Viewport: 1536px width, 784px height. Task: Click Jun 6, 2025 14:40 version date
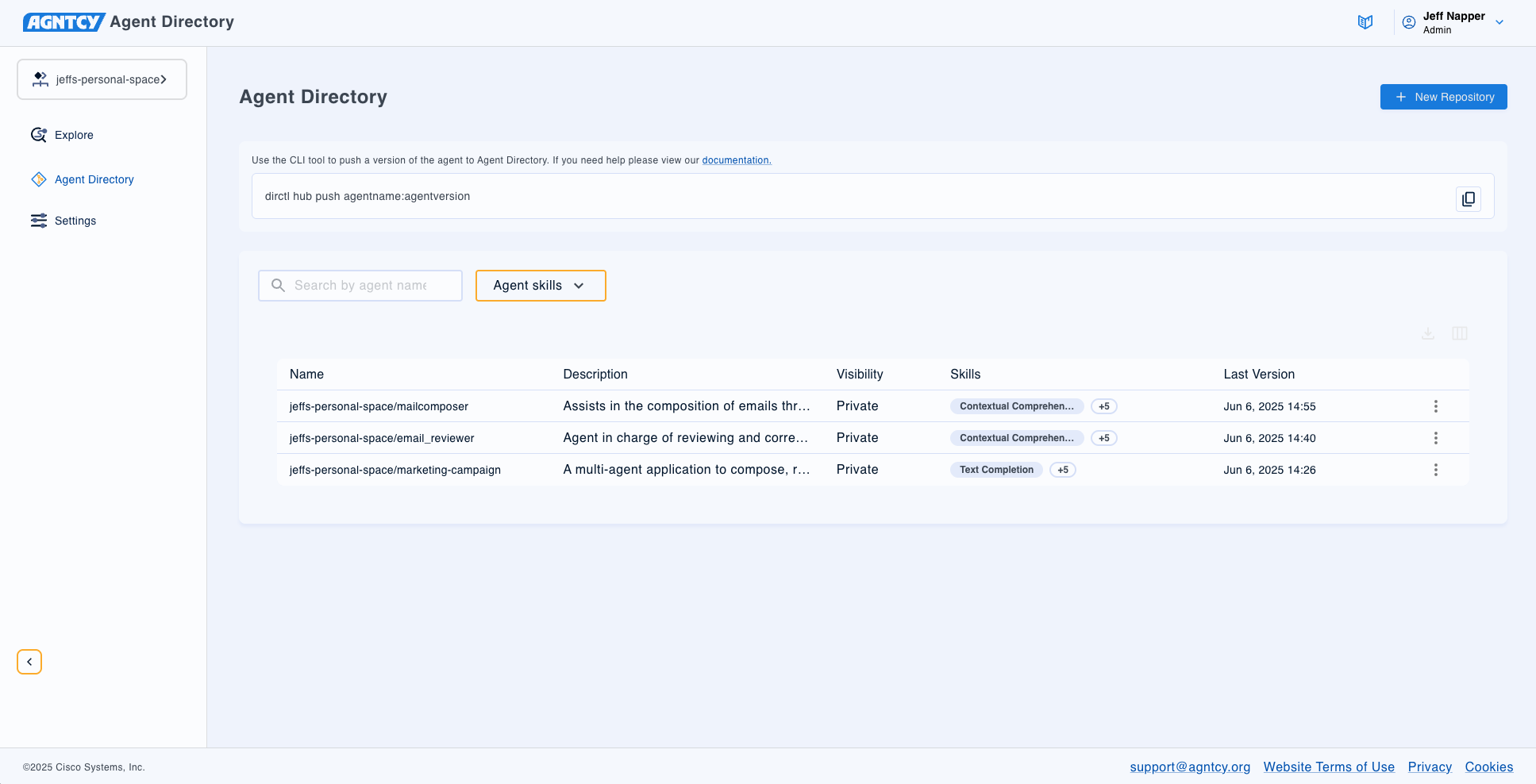pyautogui.click(x=1269, y=438)
